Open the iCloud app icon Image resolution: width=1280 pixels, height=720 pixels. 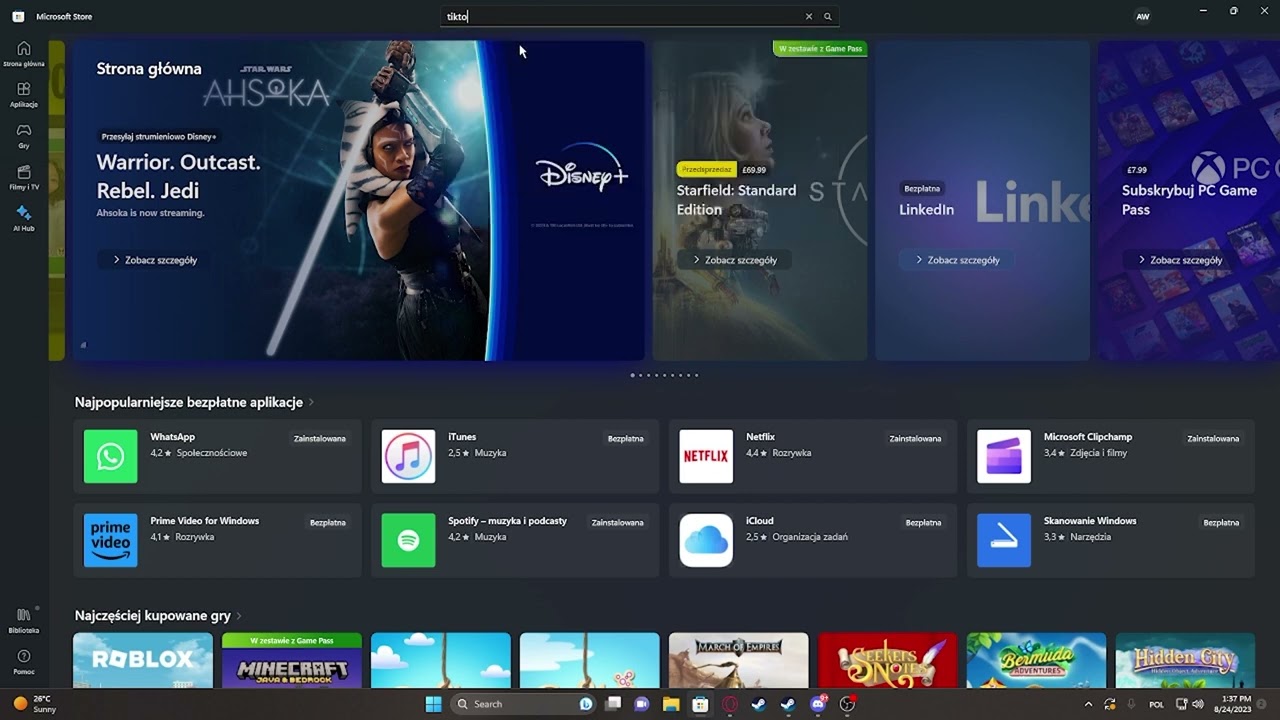tap(706, 540)
